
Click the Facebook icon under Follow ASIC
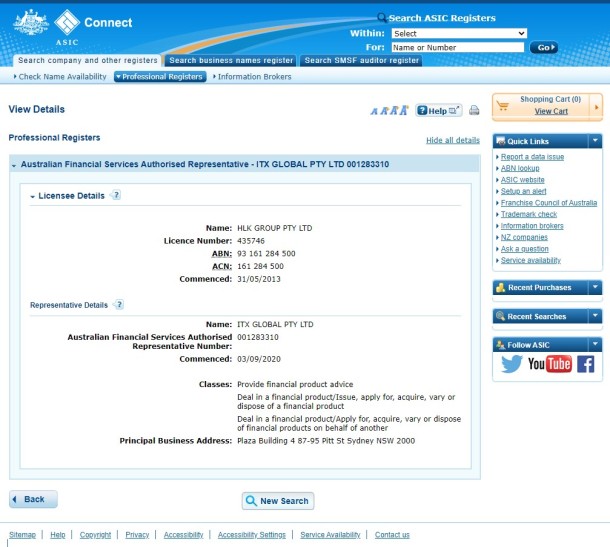(585, 364)
